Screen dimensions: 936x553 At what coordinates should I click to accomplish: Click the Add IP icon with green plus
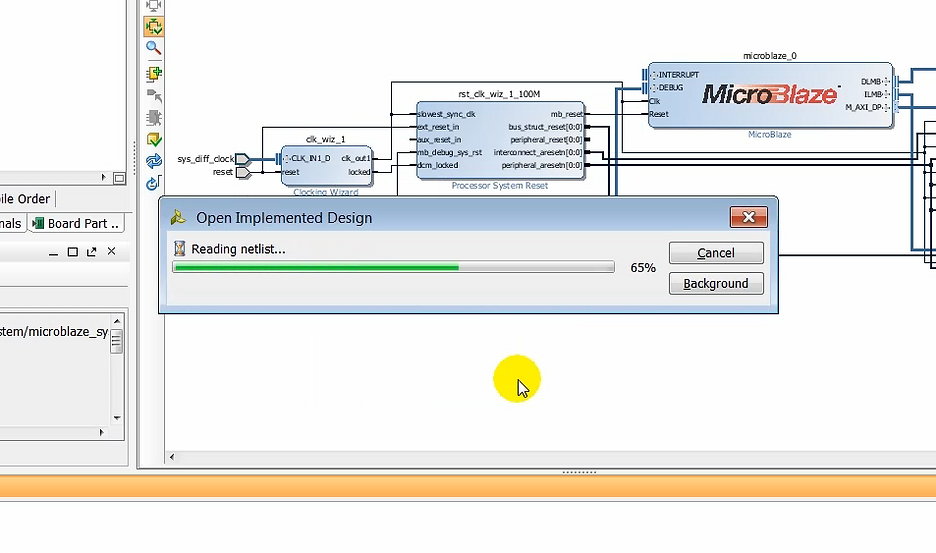tap(154, 74)
